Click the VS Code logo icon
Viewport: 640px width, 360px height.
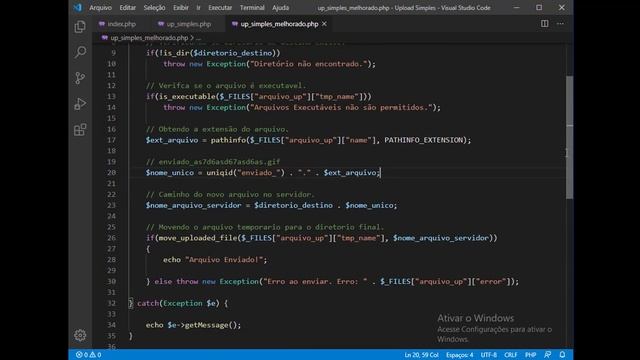click(x=77, y=7)
